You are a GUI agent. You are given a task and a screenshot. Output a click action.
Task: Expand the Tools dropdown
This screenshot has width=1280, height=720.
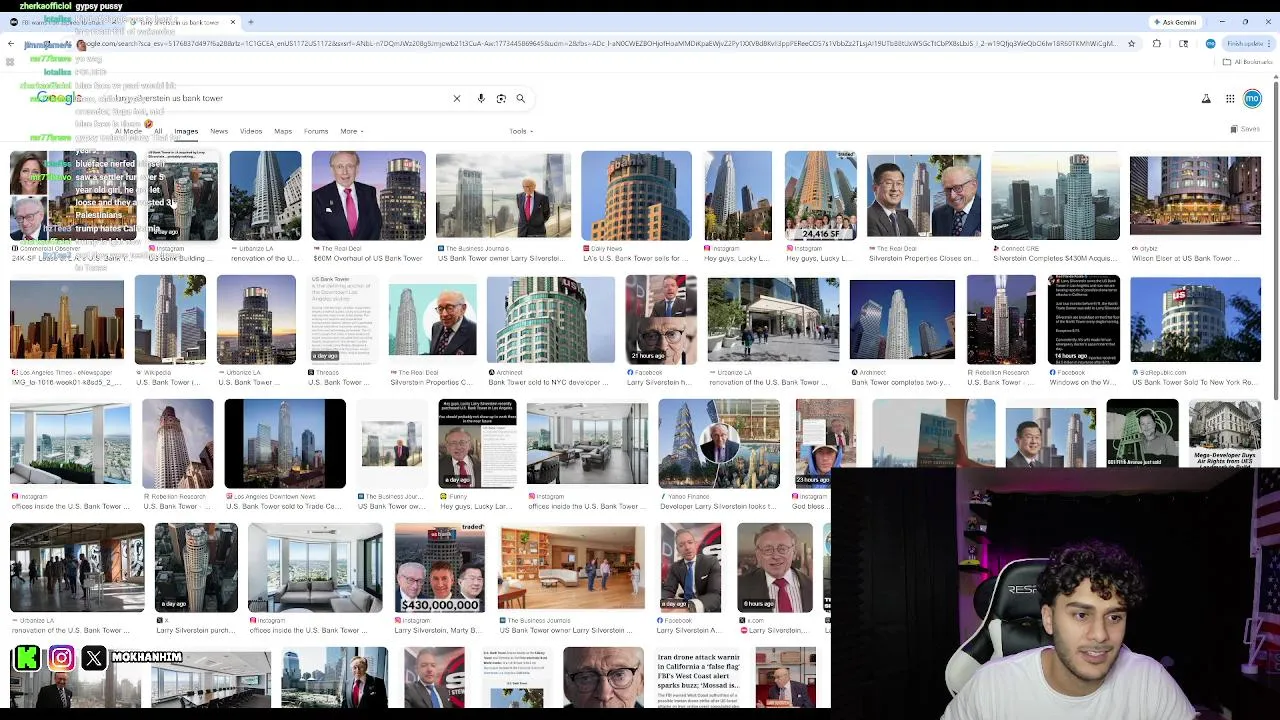click(x=520, y=131)
